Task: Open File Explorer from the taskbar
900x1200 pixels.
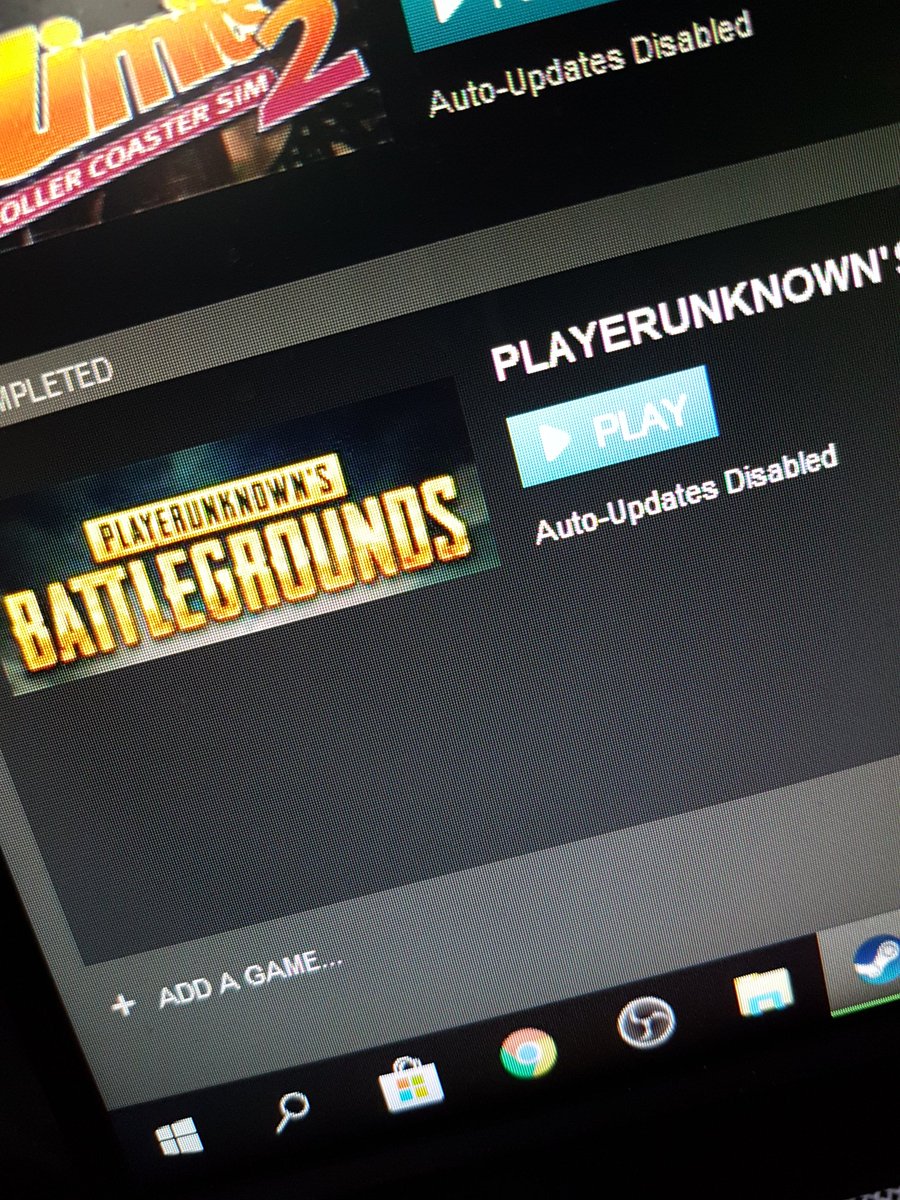Action: point(763,990)
